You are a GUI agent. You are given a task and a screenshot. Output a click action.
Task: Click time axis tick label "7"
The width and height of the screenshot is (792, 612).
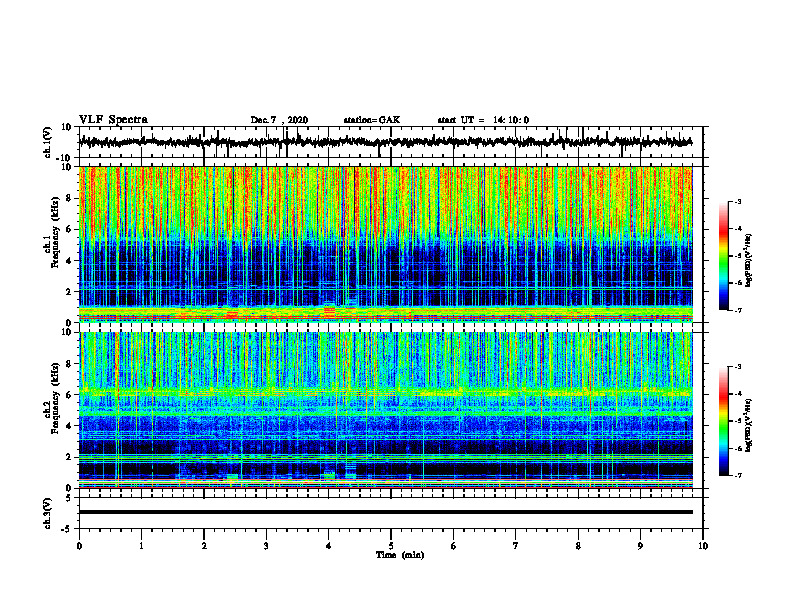coord(516,546)
